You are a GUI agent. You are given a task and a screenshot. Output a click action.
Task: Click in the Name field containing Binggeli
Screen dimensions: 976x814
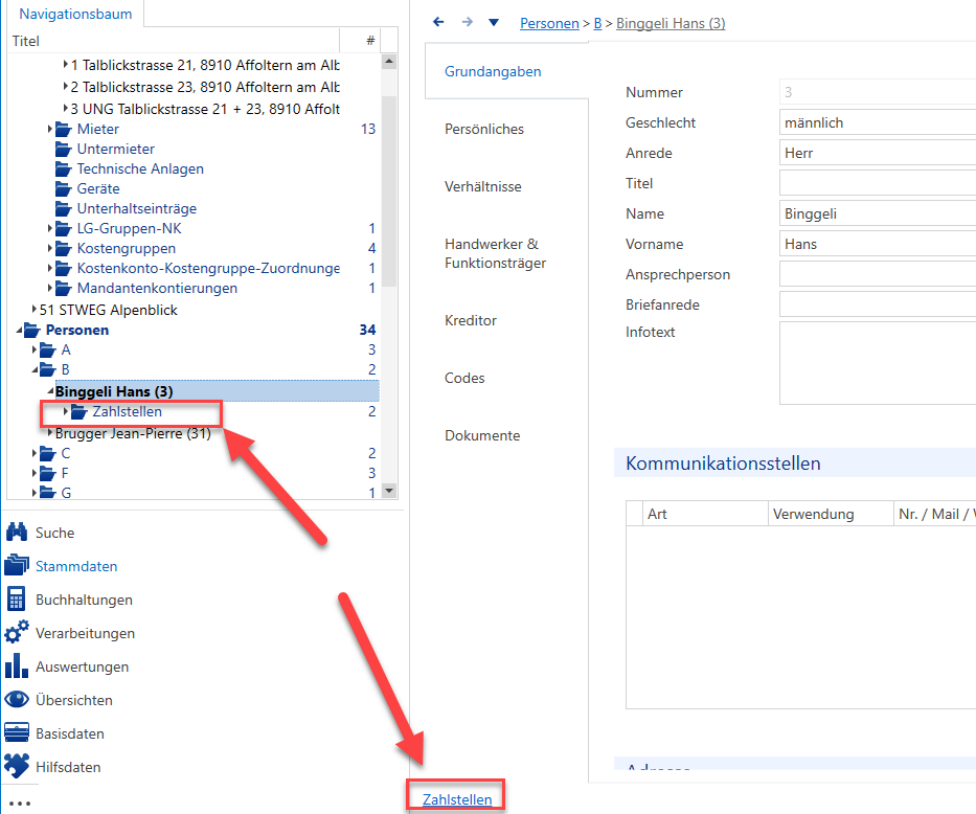tap(877, 213)
